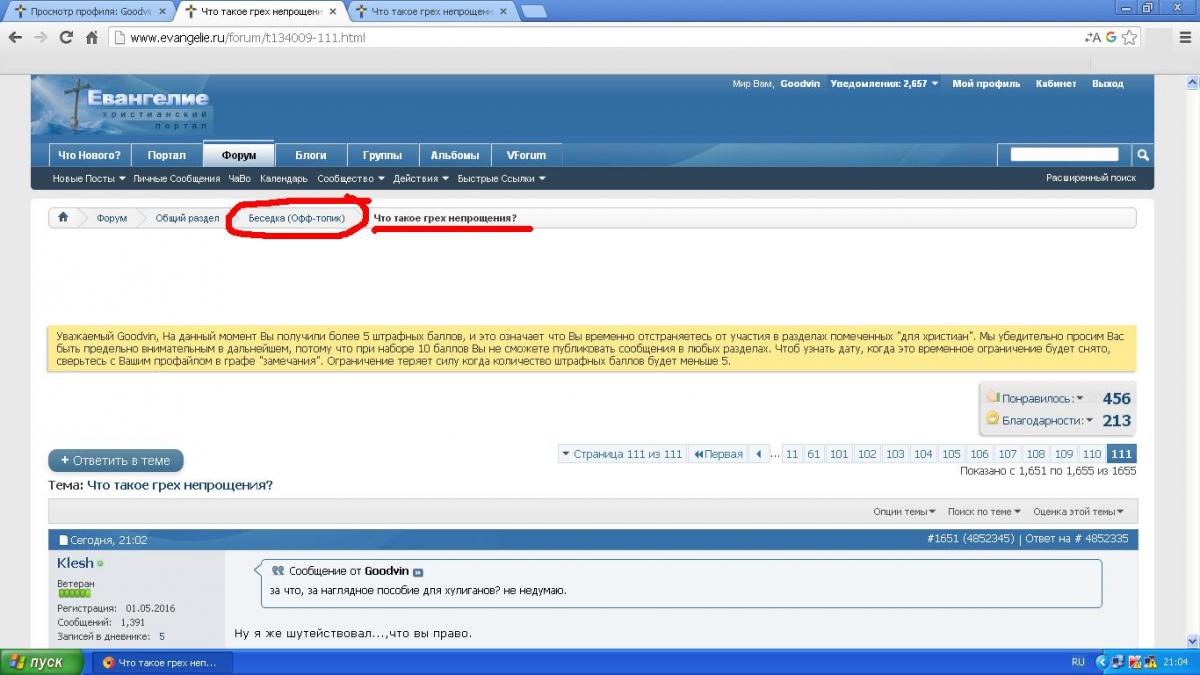Click the translate page icon in address bar
Viewport: 1200px width, 675px height.
click(1092, 38)
